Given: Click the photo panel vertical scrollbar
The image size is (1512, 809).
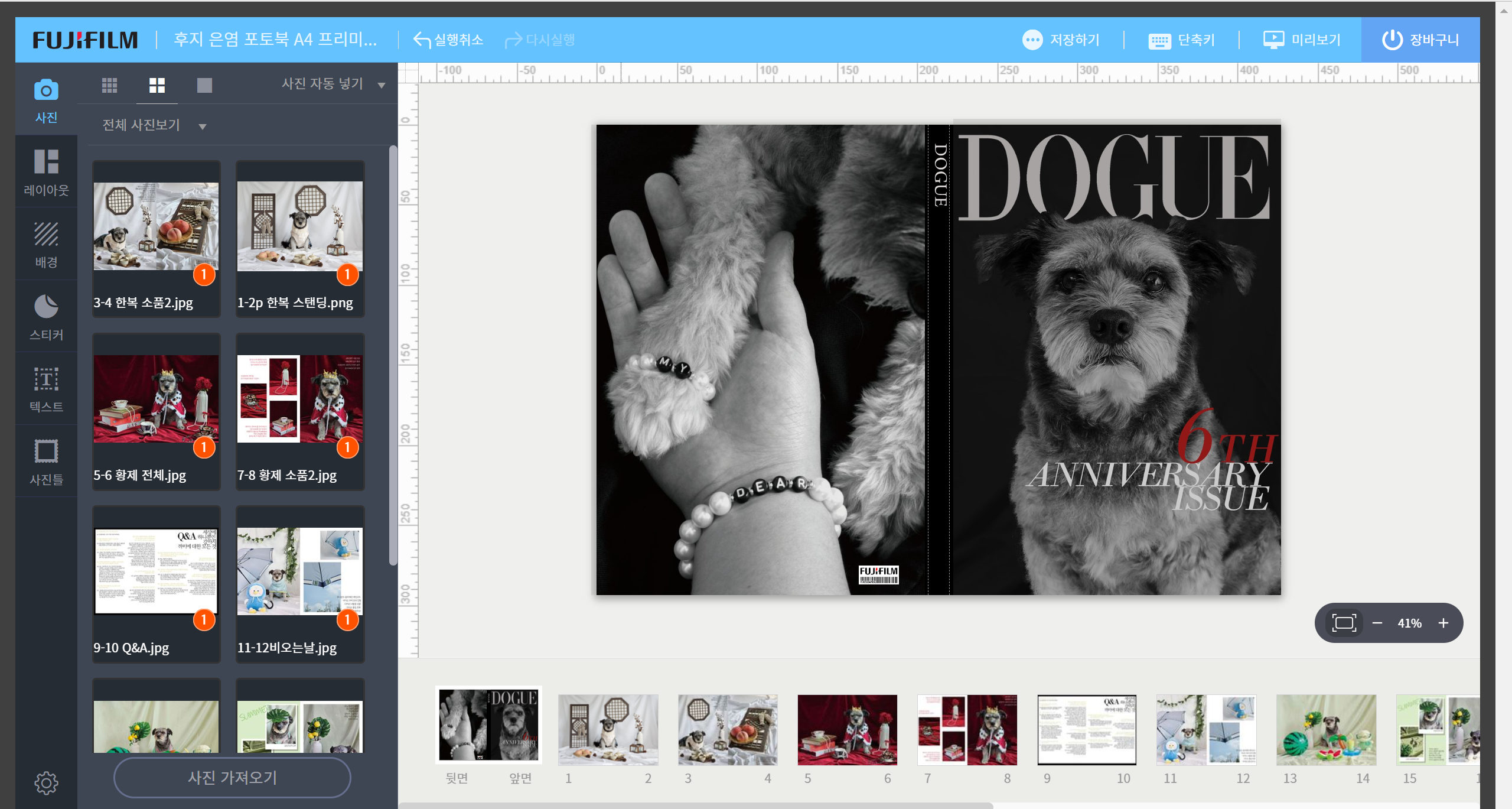Looking at the screenshot, I should click(x=393, y=357).
